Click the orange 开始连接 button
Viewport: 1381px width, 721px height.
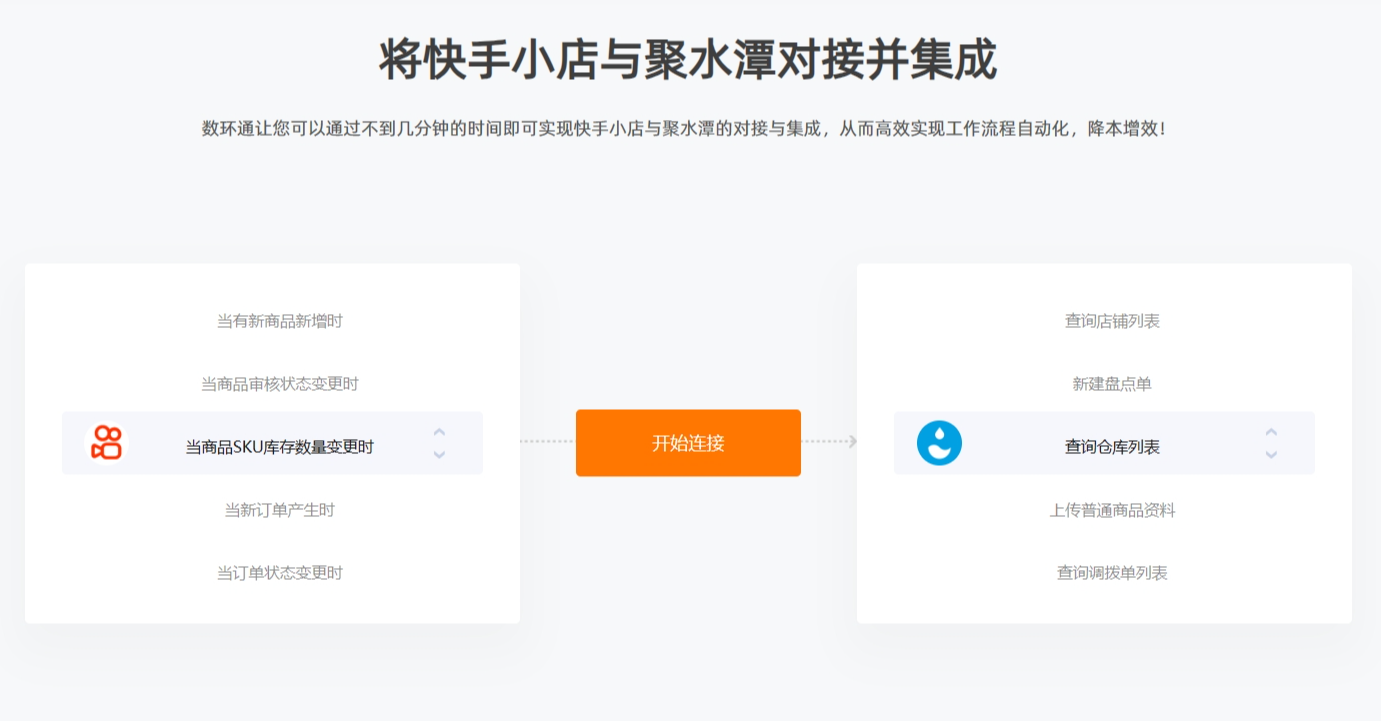click(688, 443)
